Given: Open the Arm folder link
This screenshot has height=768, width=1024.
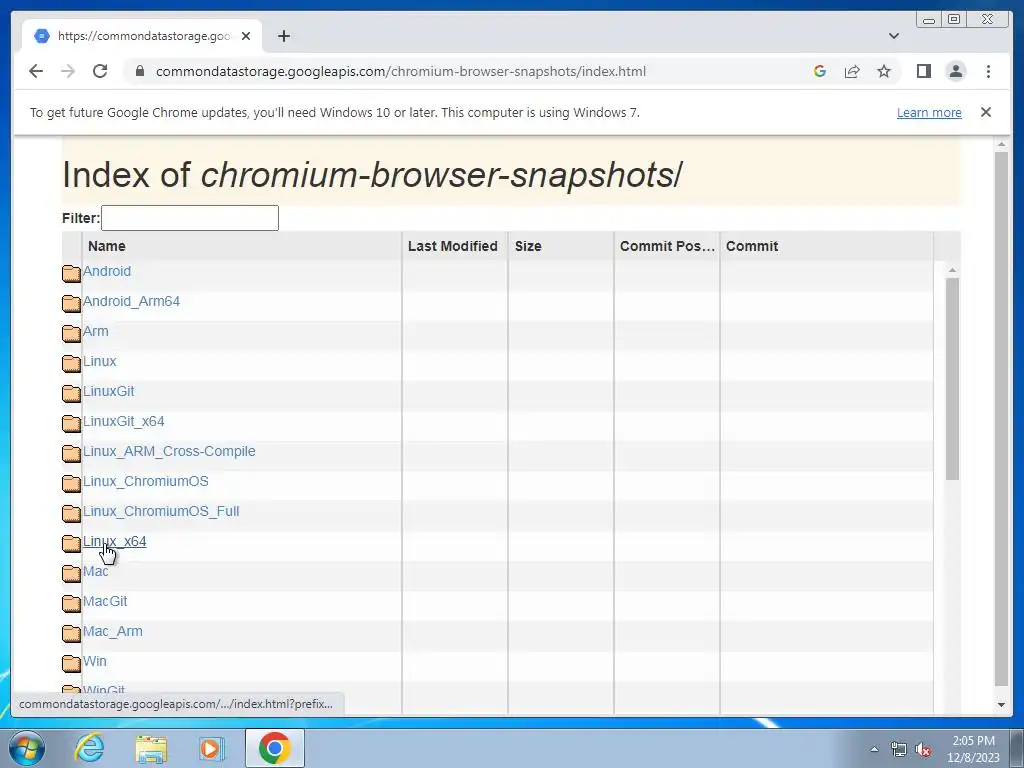Looking at the screenshot, I should (x=95, y=331).
